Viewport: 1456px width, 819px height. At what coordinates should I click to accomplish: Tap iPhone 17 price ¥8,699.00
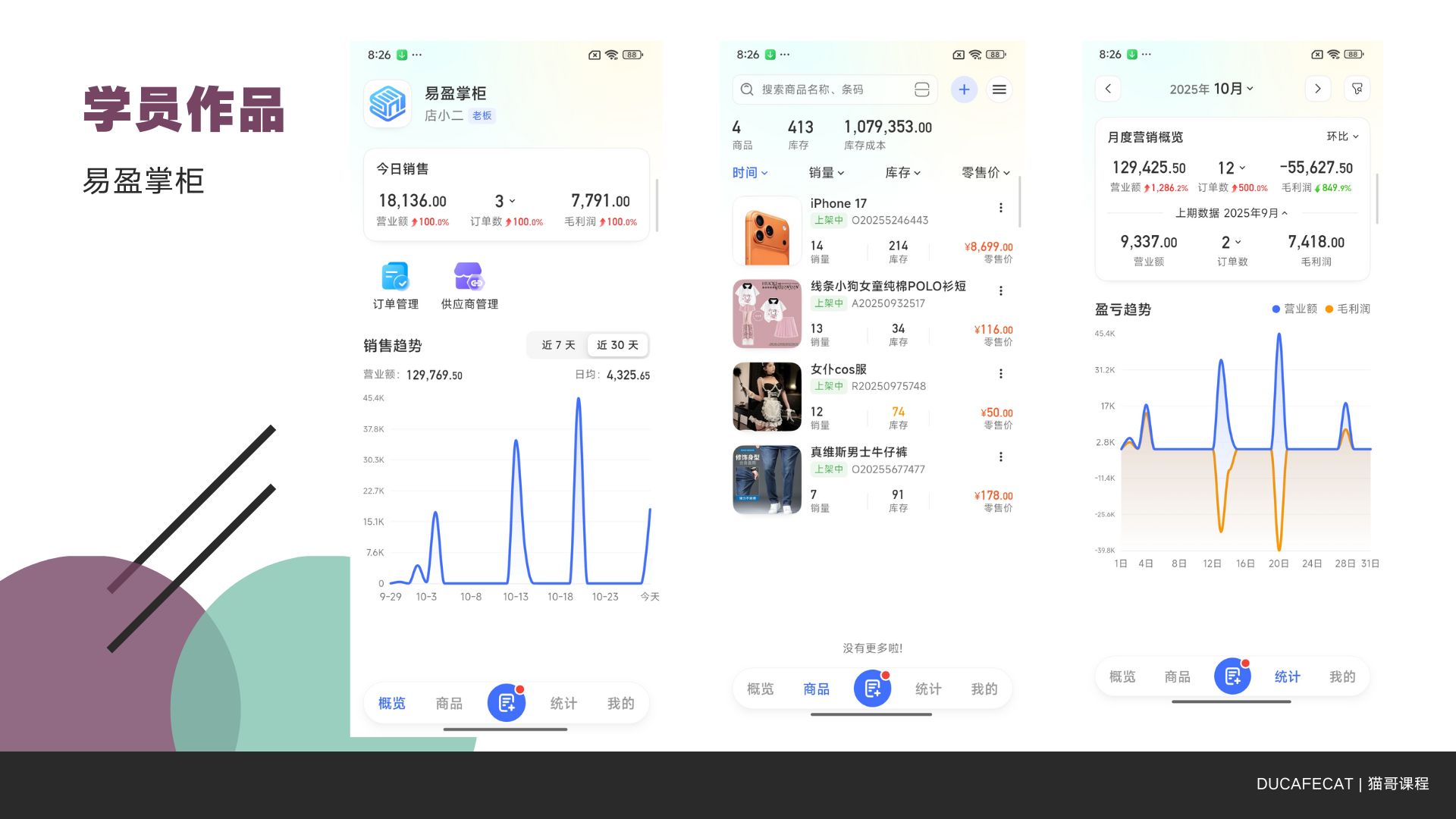click(988, 246)
